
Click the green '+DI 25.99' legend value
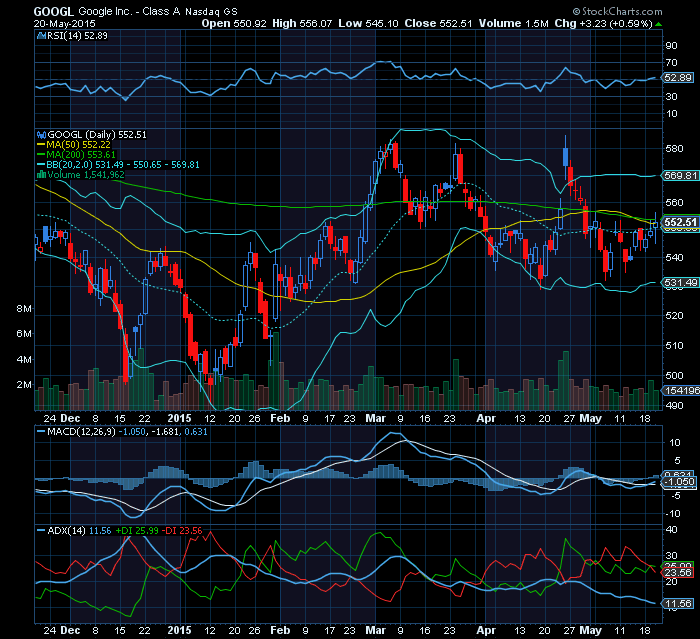137,531
